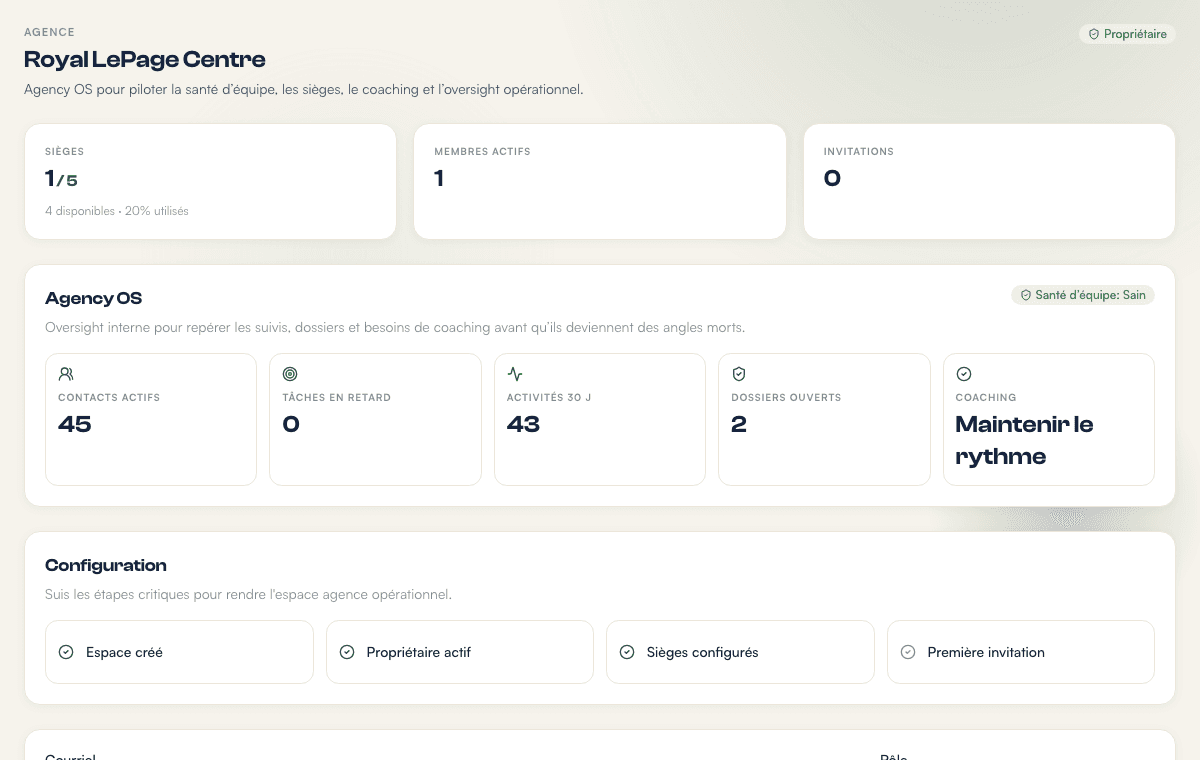Open the Contacts actifs tile
1200x760 pixels.
(151, 419)
